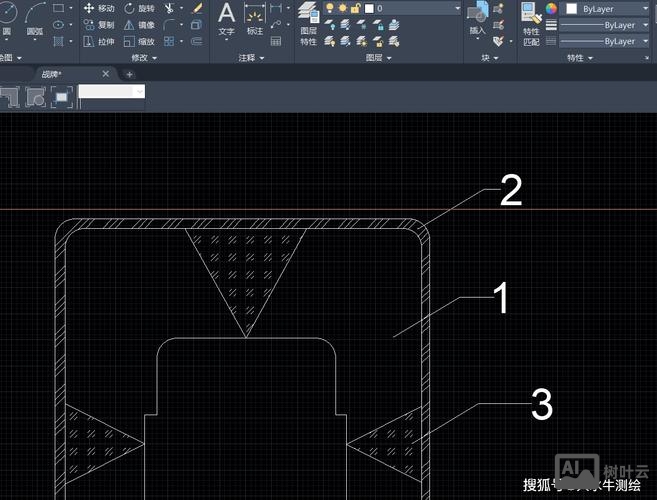Toggle layer freeze sun icon

[x=342, y=8]
